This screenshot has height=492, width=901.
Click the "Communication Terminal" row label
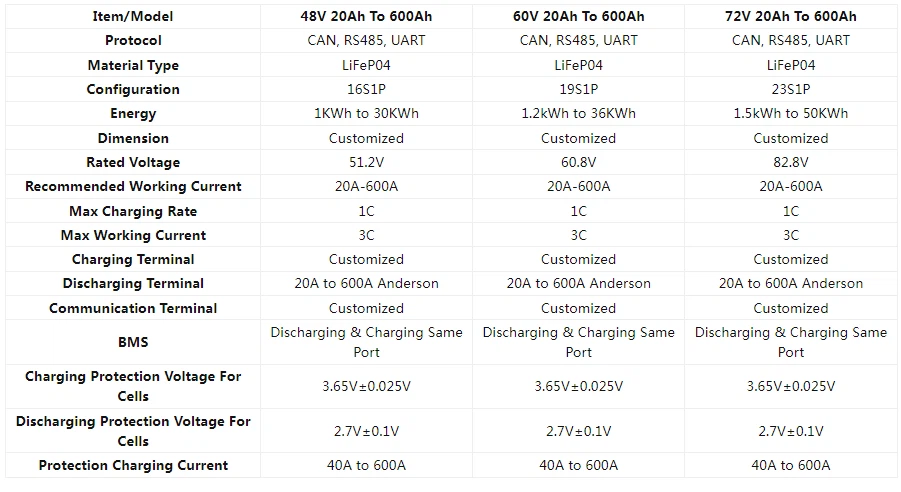(x=133, y=308)
